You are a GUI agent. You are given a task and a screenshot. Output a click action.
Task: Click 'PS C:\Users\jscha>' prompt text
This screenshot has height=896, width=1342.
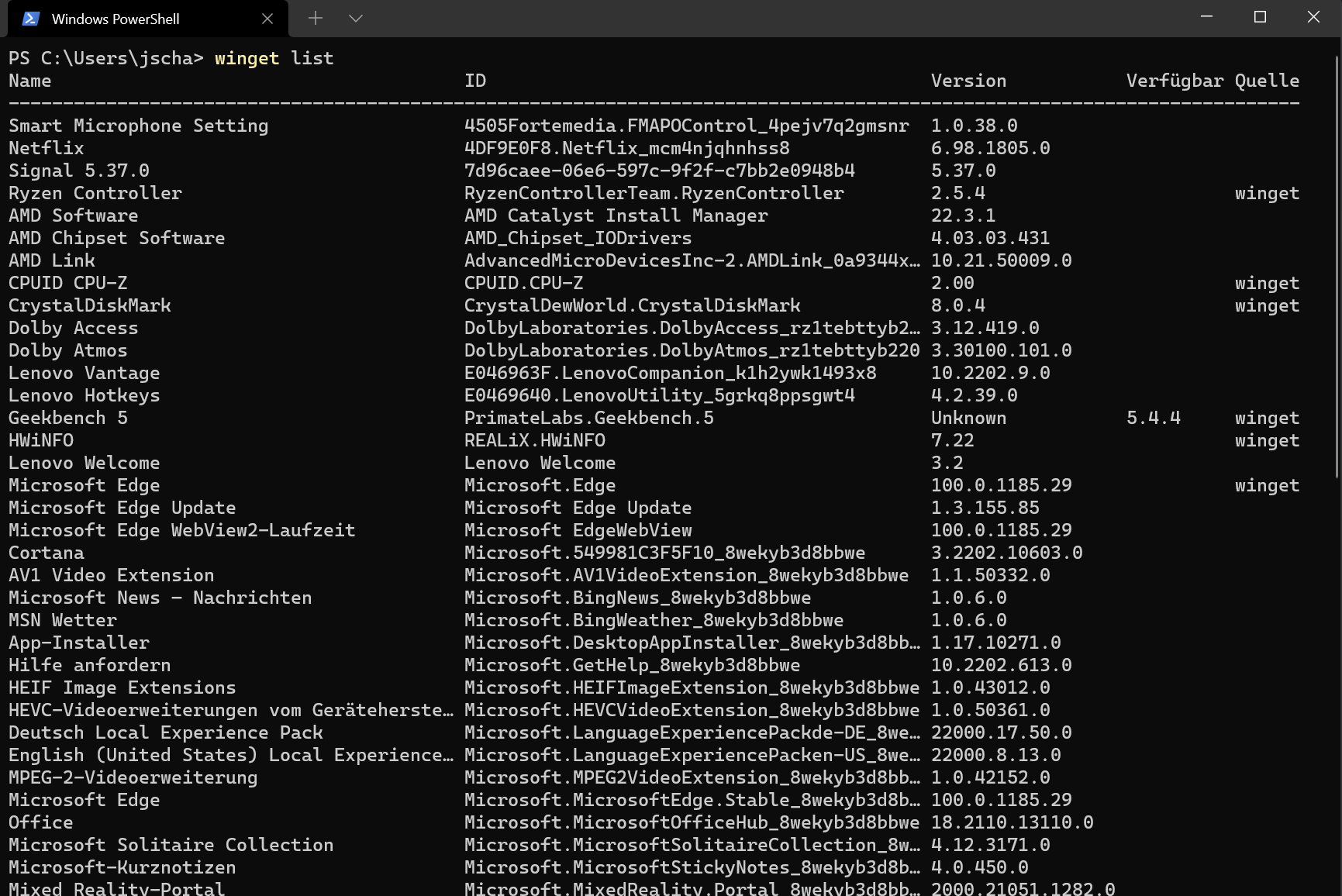click(106, 58)
